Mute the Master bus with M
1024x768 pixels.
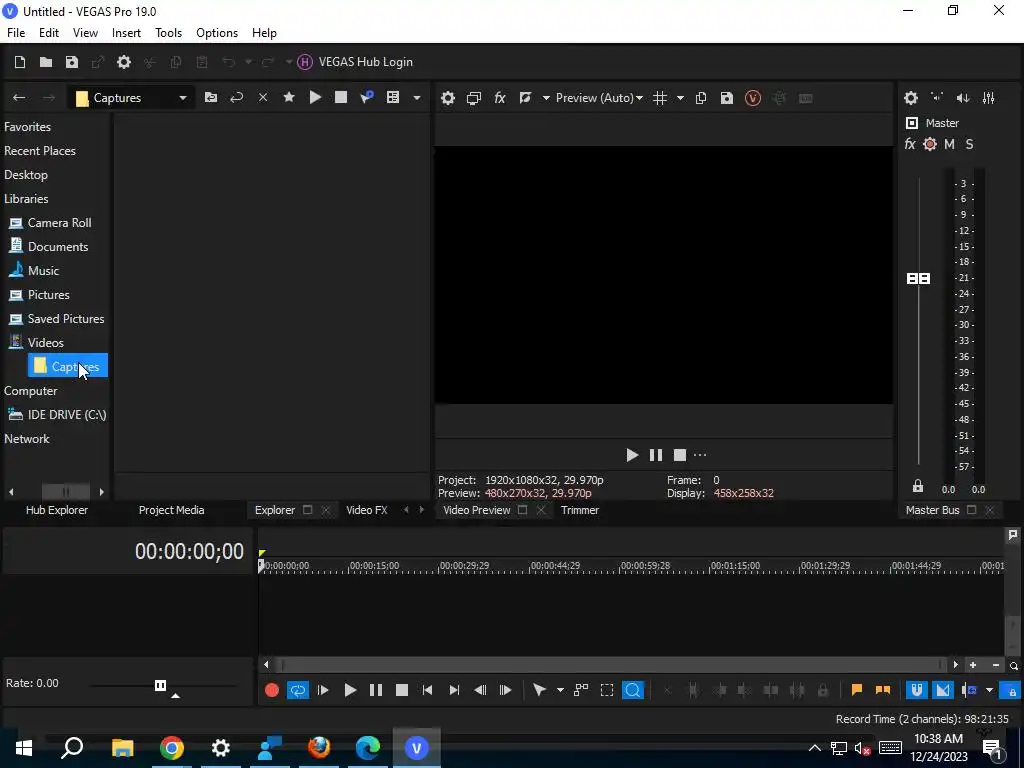click(x=950, y=144)
